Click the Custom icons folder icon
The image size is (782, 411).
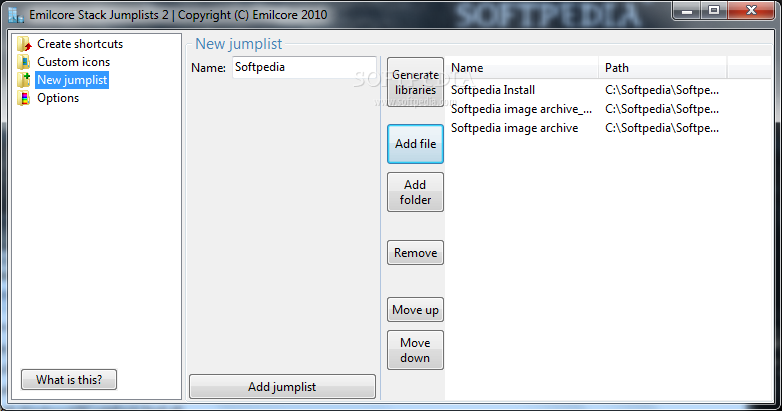coord(24,62)
